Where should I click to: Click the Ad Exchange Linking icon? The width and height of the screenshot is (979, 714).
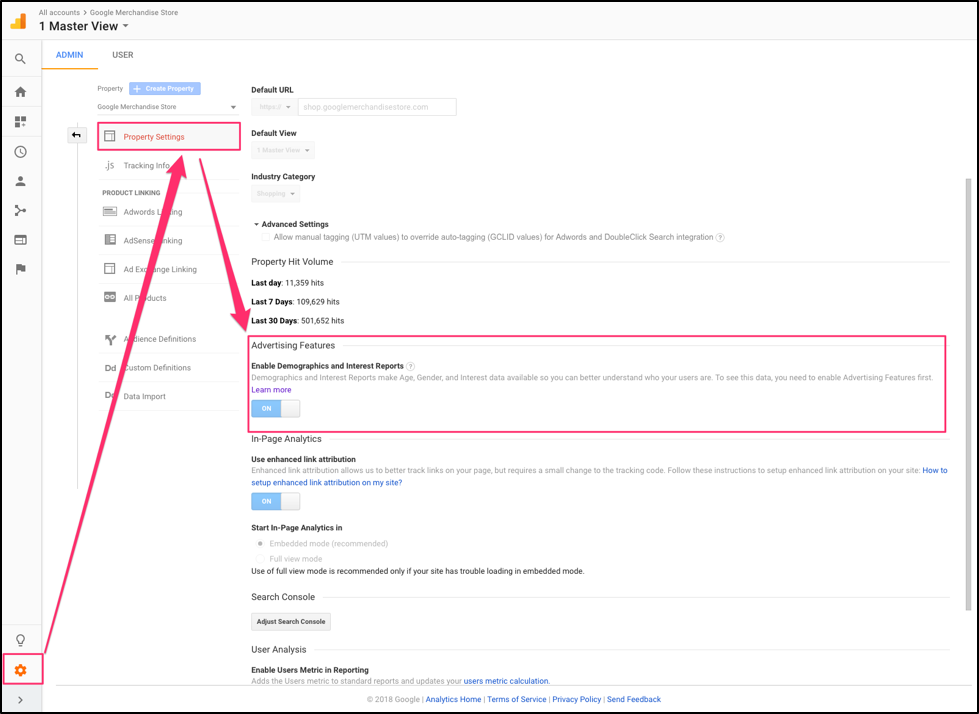tap(110, 268)
